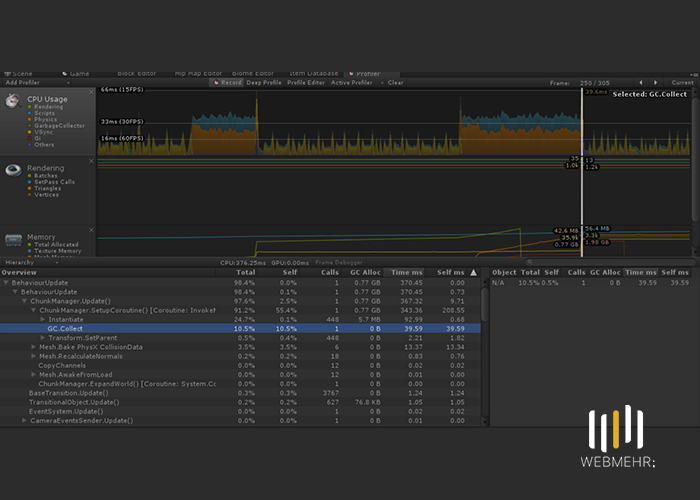Close the CPU Usage profiler module

92,92
